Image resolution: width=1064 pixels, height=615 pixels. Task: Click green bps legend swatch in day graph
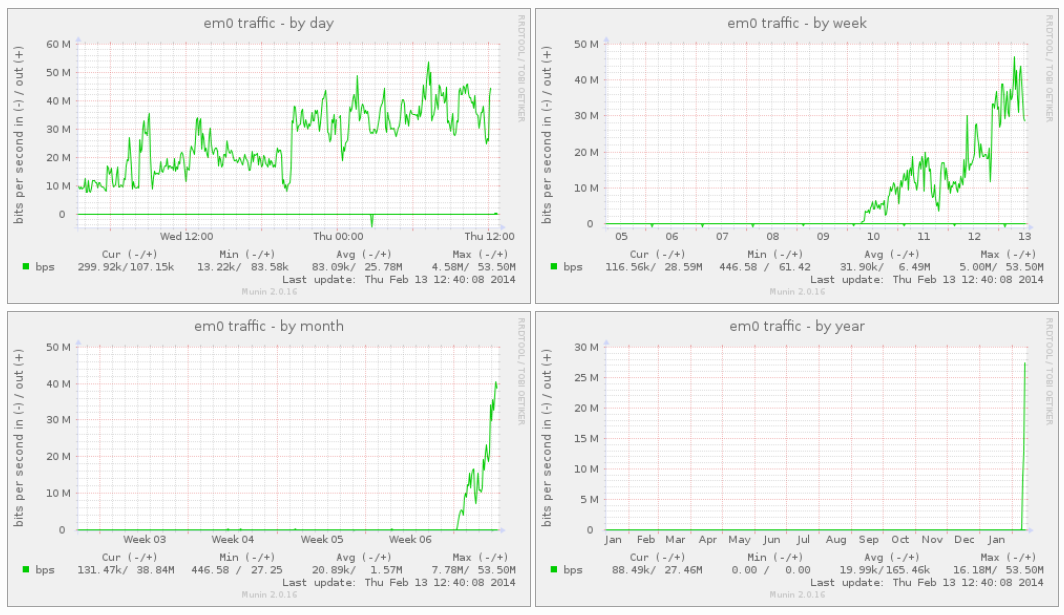pos(25,267)
